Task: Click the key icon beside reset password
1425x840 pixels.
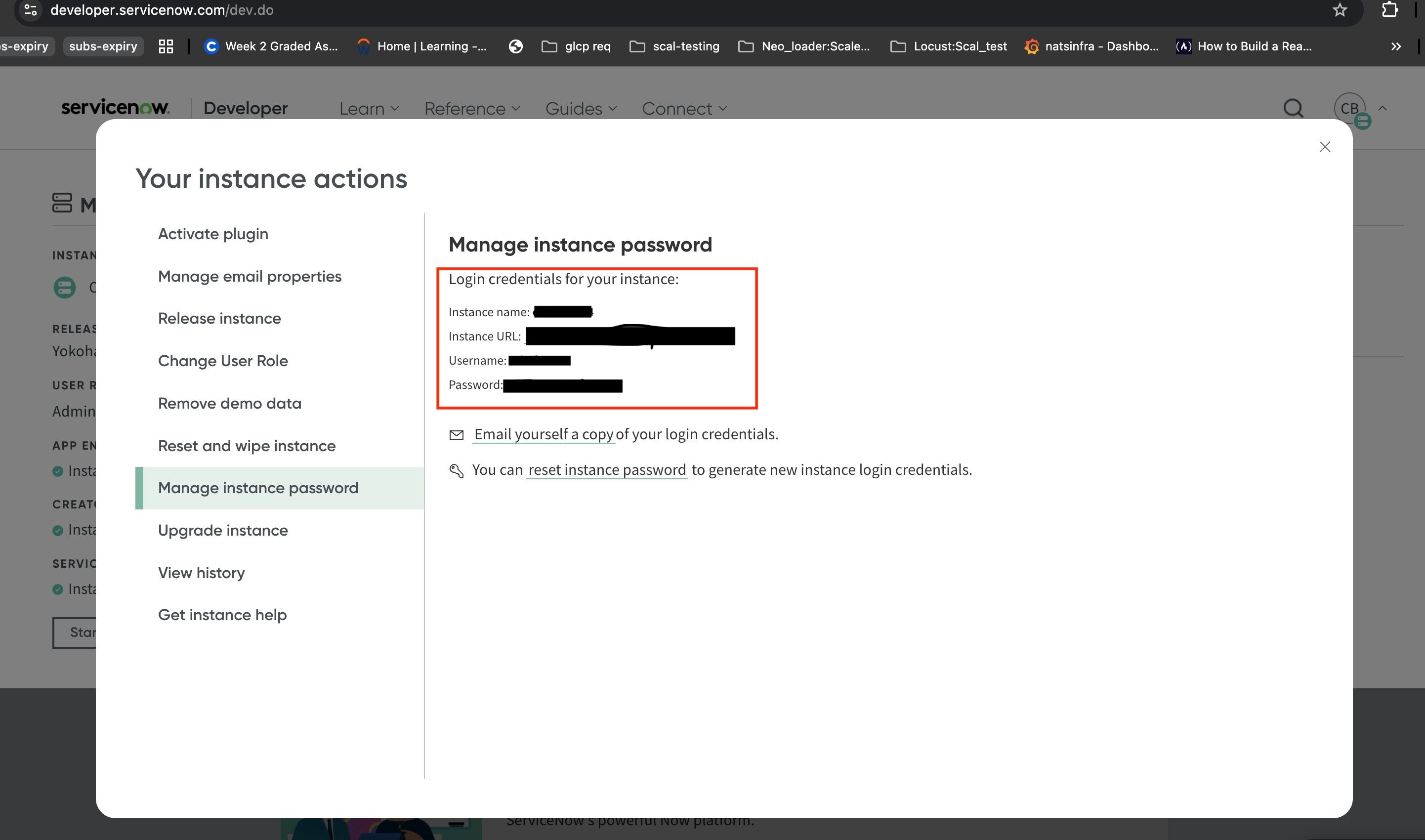Action: tap(456, 470)
